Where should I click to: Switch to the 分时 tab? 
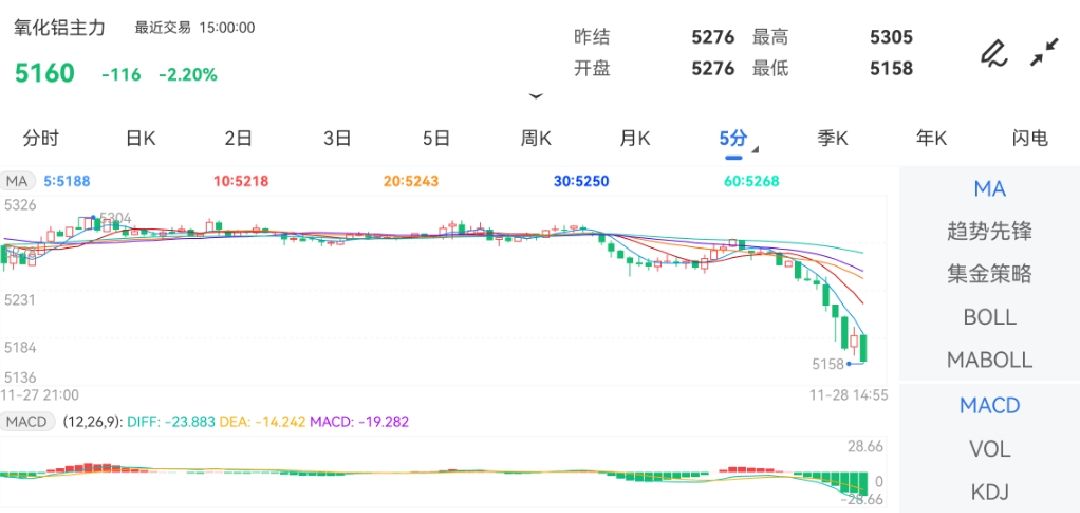[41, 138]
